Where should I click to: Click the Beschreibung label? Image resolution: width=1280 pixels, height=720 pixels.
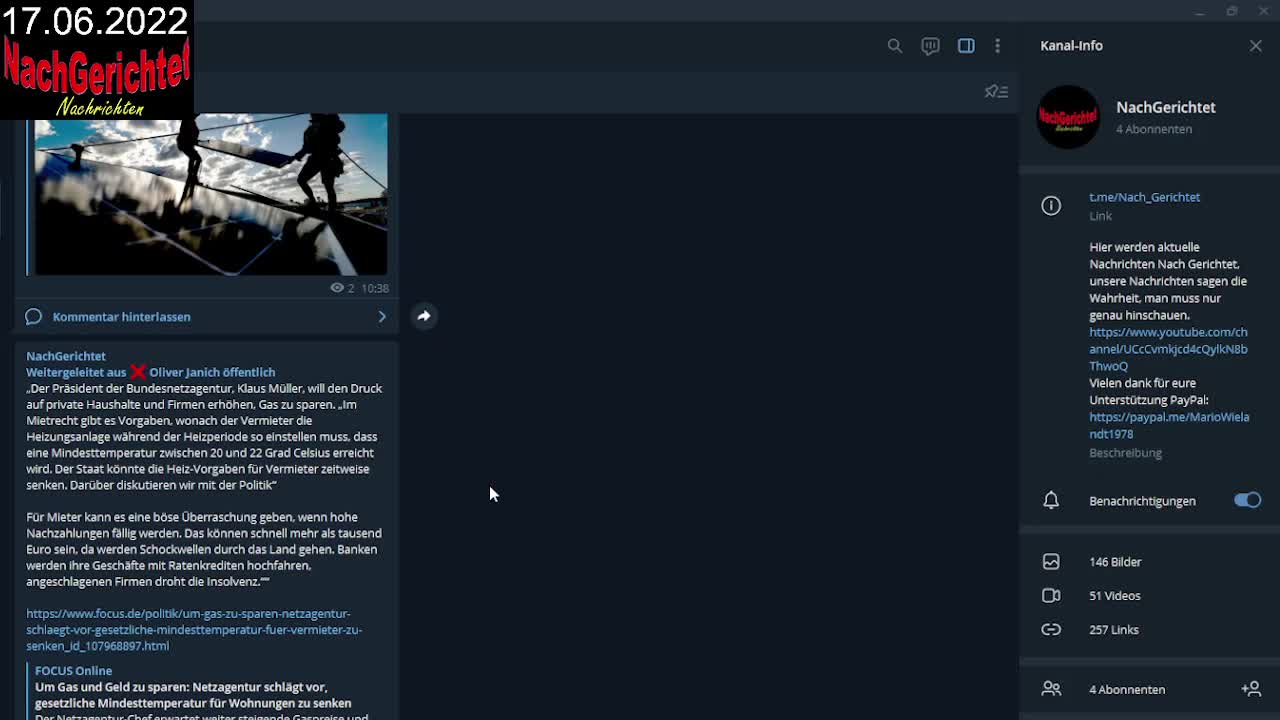pos(1125,453)
